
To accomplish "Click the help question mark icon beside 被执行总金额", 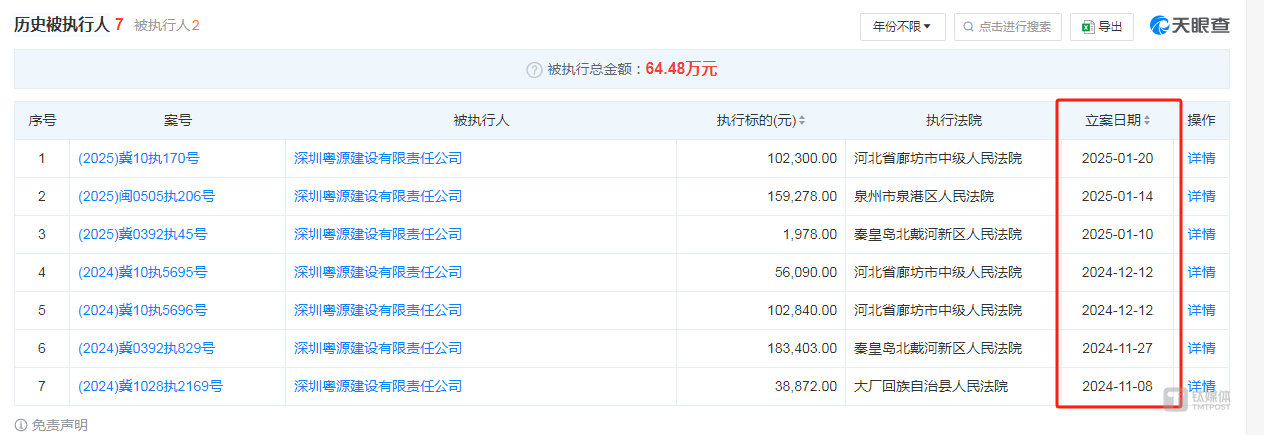I will click(x=534, y=70).
